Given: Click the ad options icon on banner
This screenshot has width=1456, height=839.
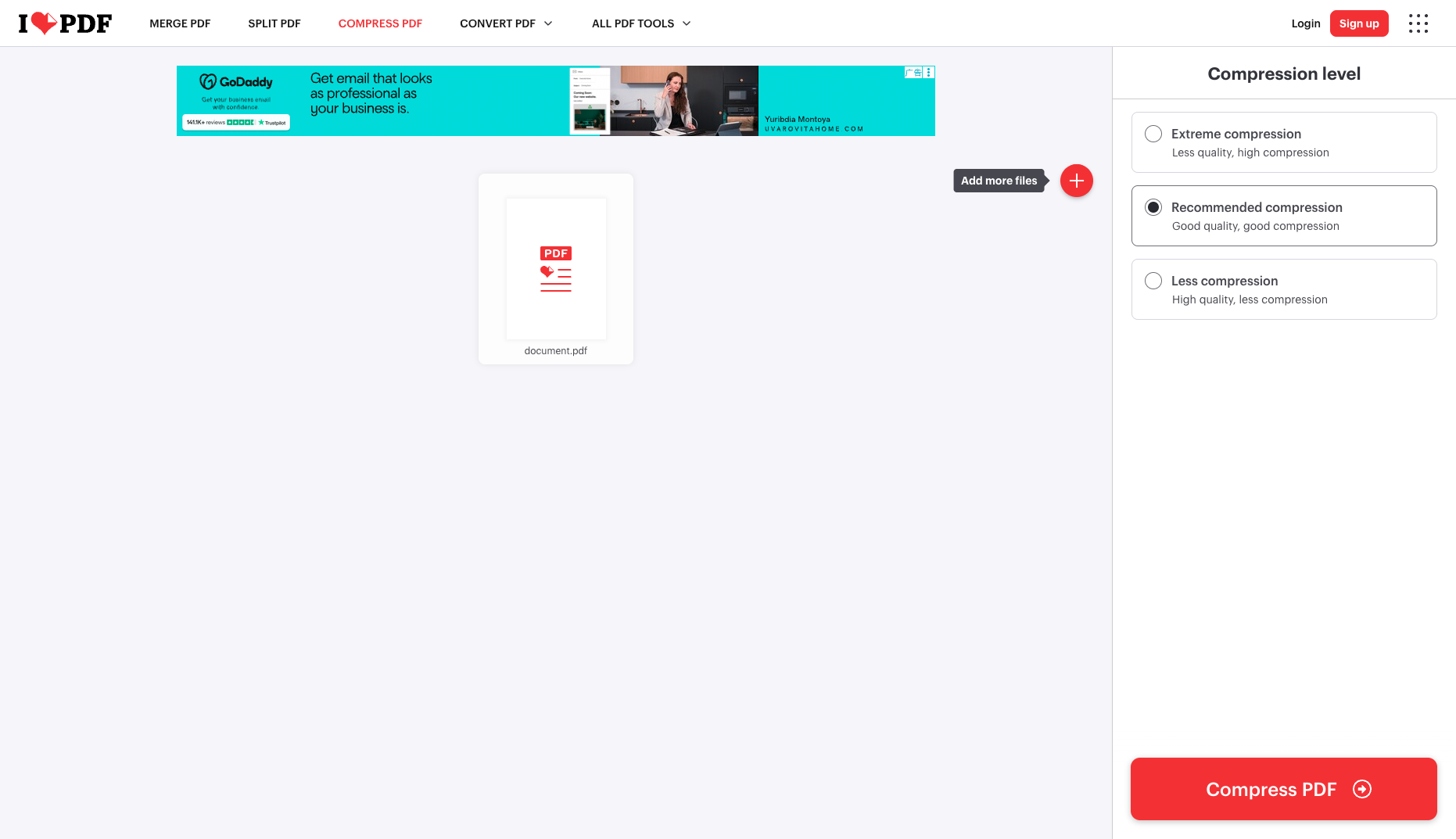Looking at the screenshot, I should point(928,72).
